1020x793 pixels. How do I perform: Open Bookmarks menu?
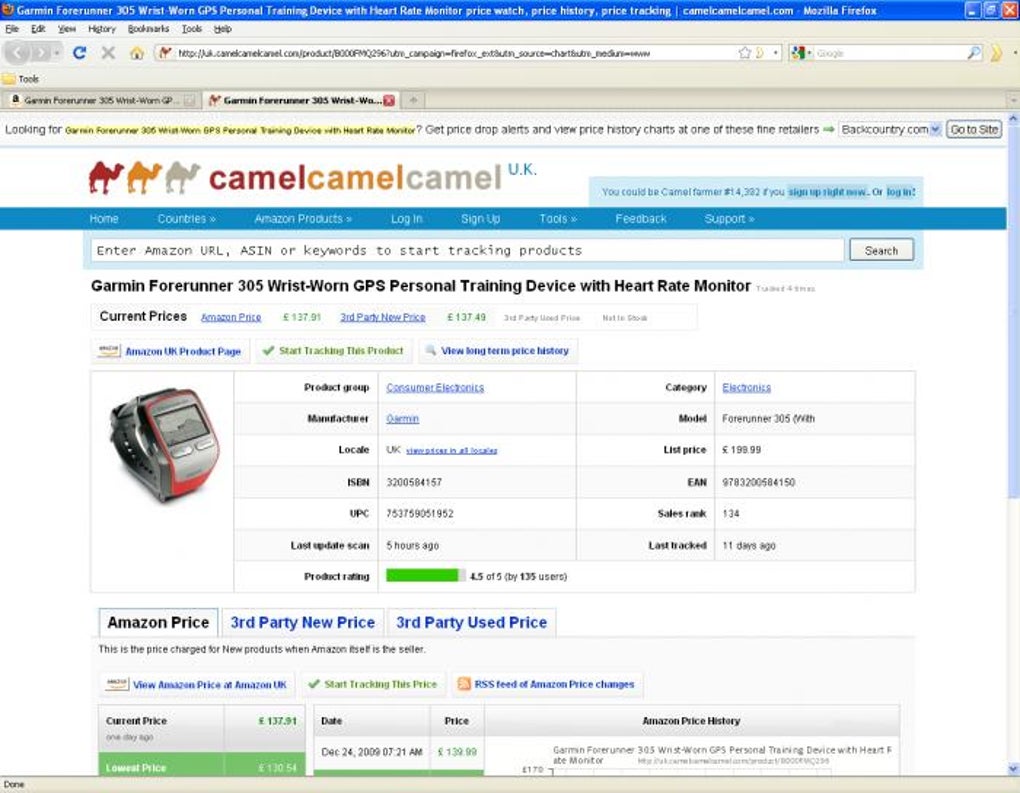pyautogui.click(x=148, y=29)
